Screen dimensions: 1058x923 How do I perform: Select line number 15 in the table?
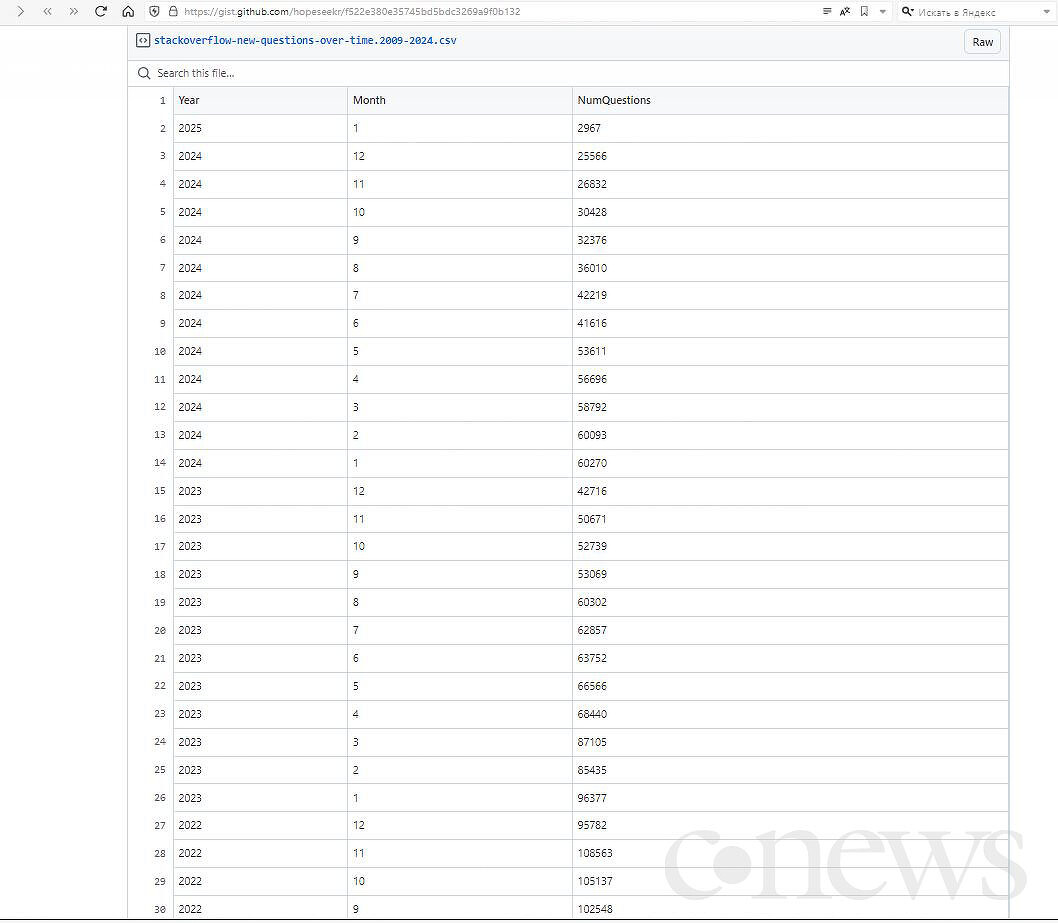[160, 491]
